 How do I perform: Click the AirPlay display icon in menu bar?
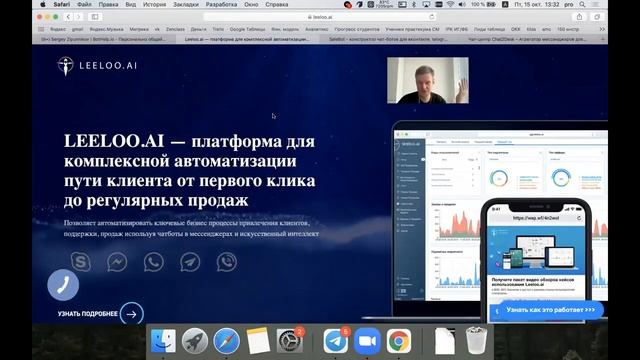pyautogui.click(x=426, y=4)
